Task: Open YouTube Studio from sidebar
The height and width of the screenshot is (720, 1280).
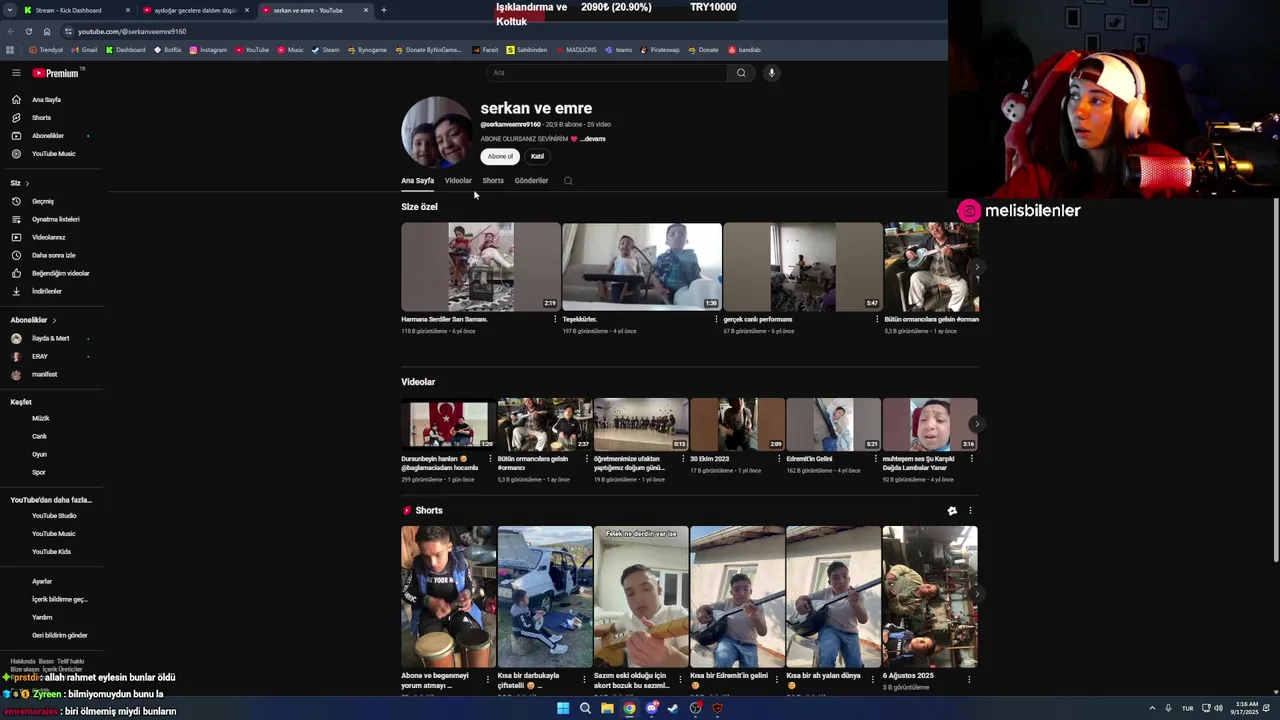Action: click(54, 516)
